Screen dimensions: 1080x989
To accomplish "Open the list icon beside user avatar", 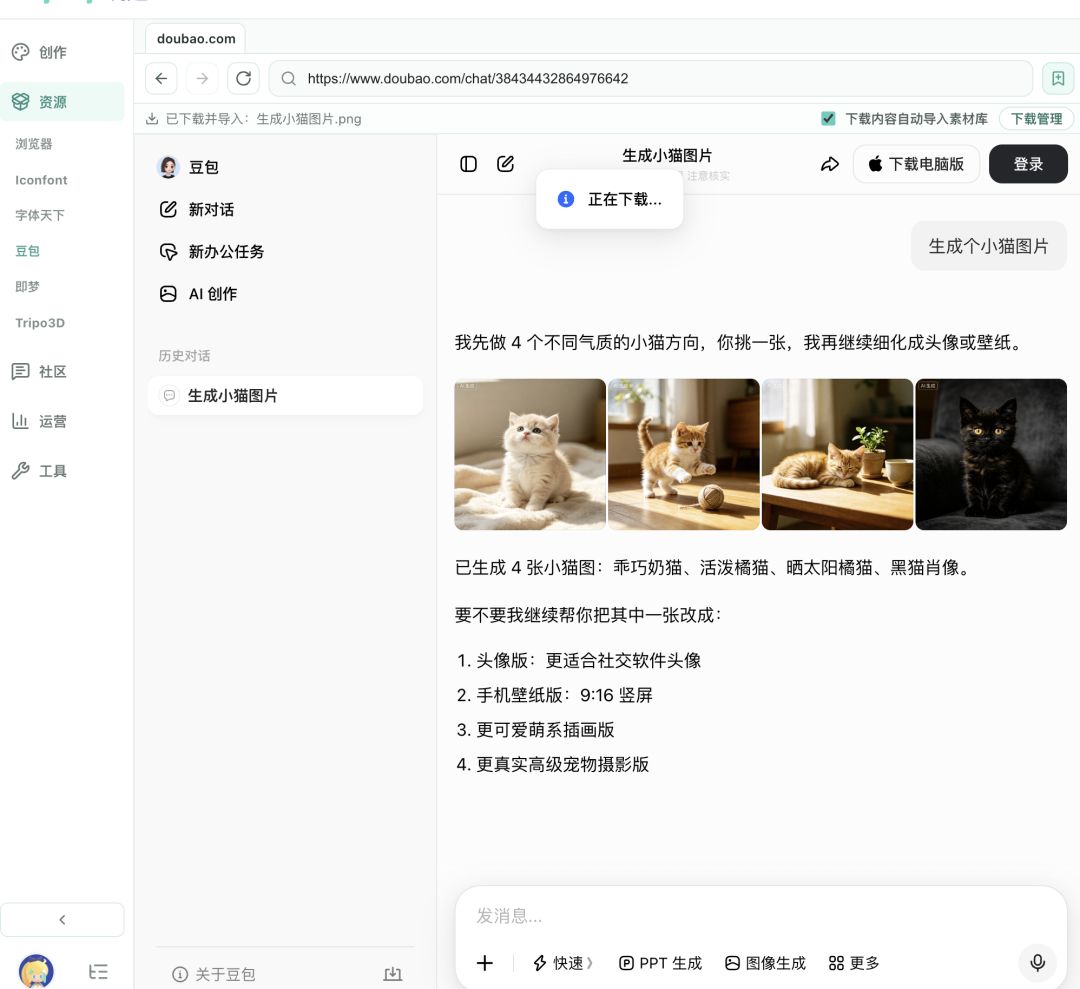I will 98,972.
